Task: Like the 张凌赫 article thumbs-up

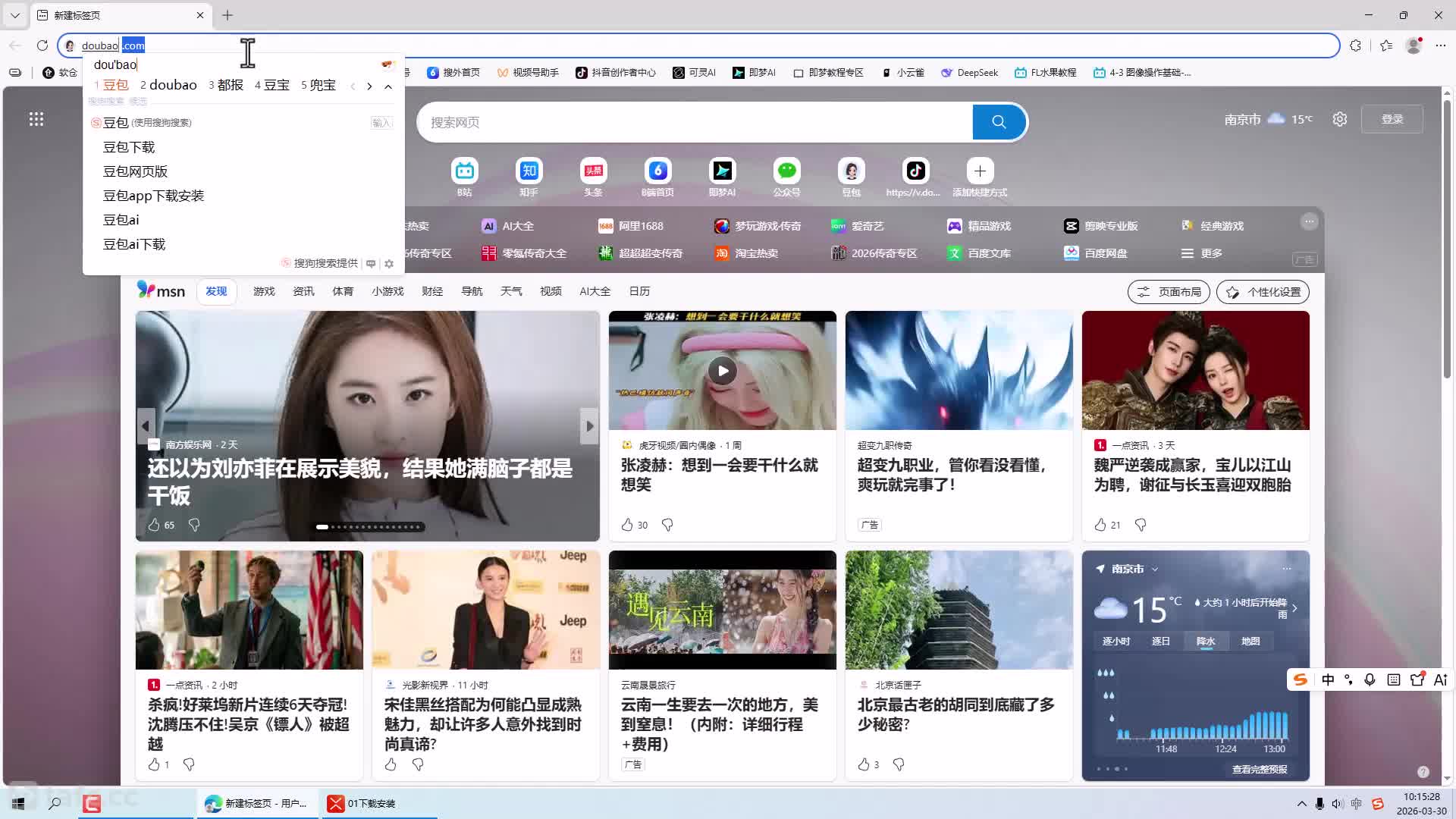Action: pyautogui.click(x=627, y=525)
